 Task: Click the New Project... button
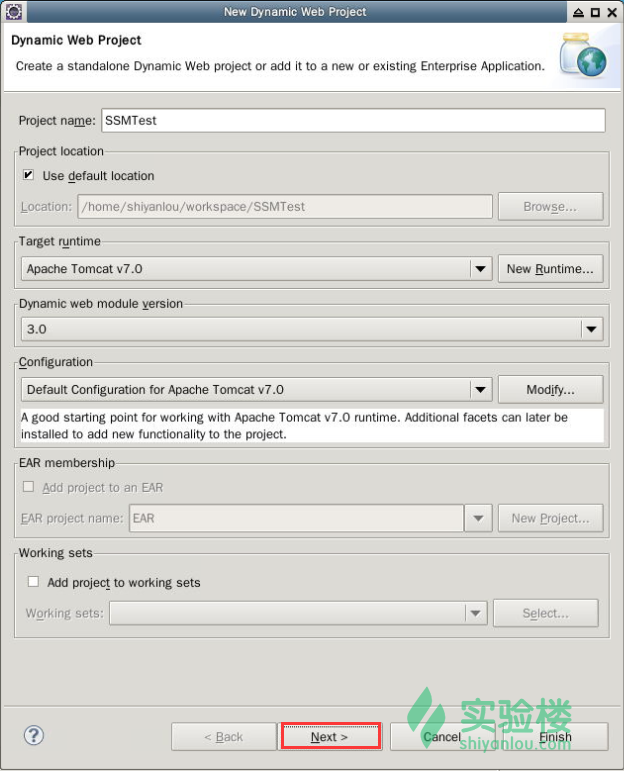(x=550, y=518)
